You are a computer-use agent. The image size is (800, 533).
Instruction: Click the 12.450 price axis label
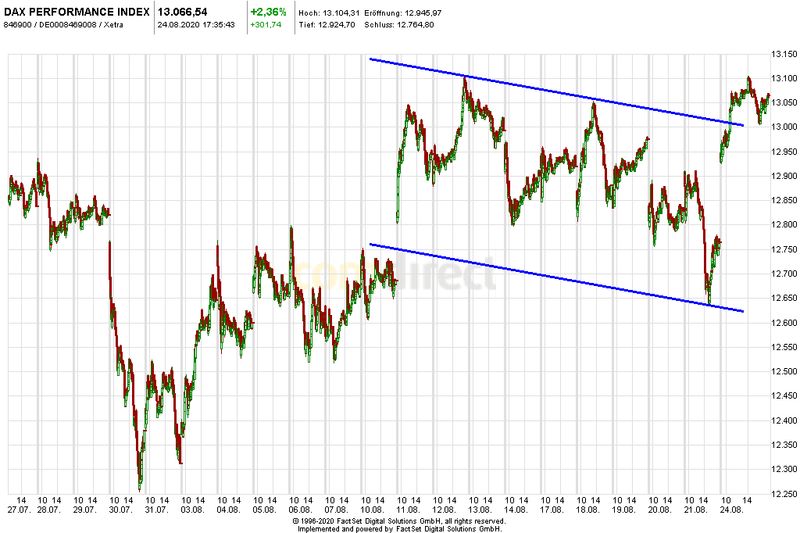[784, 396]
